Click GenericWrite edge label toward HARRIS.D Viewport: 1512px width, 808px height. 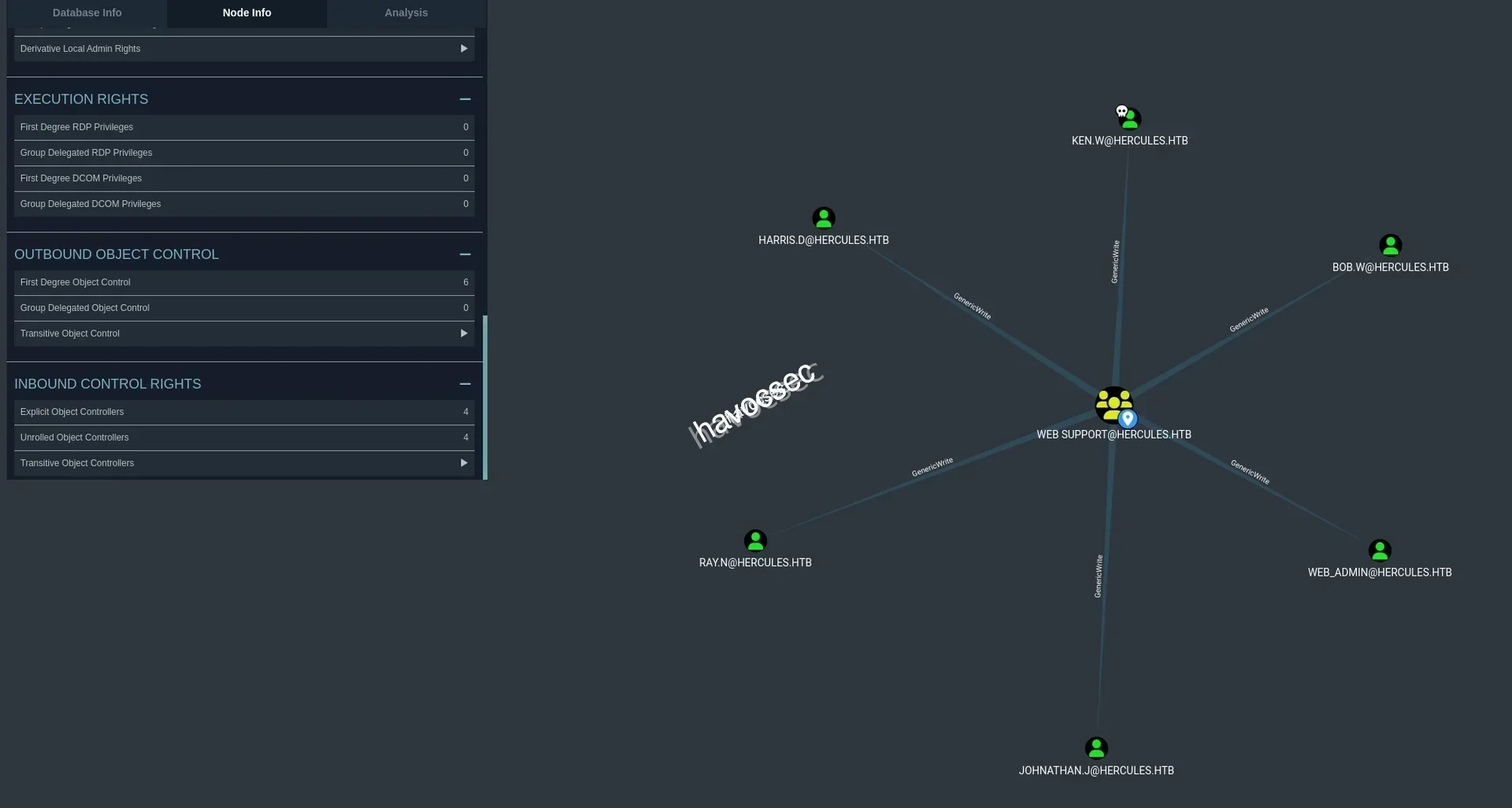pyautogui.click(x=972, y=306)
